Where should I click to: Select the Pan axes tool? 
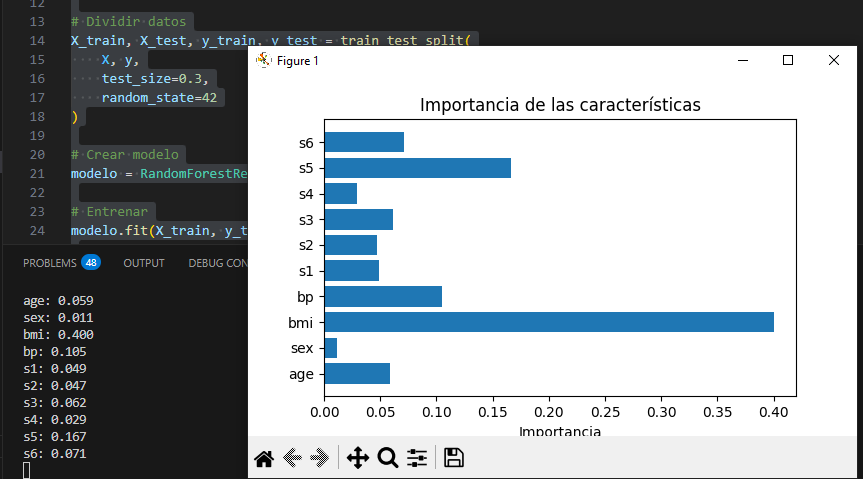tap(358, 458)
